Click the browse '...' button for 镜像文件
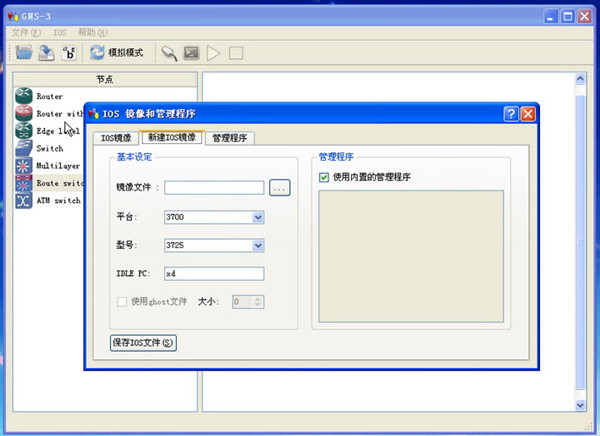The height and width of the screenshot is (436, 600). click(x=279, y=187)
